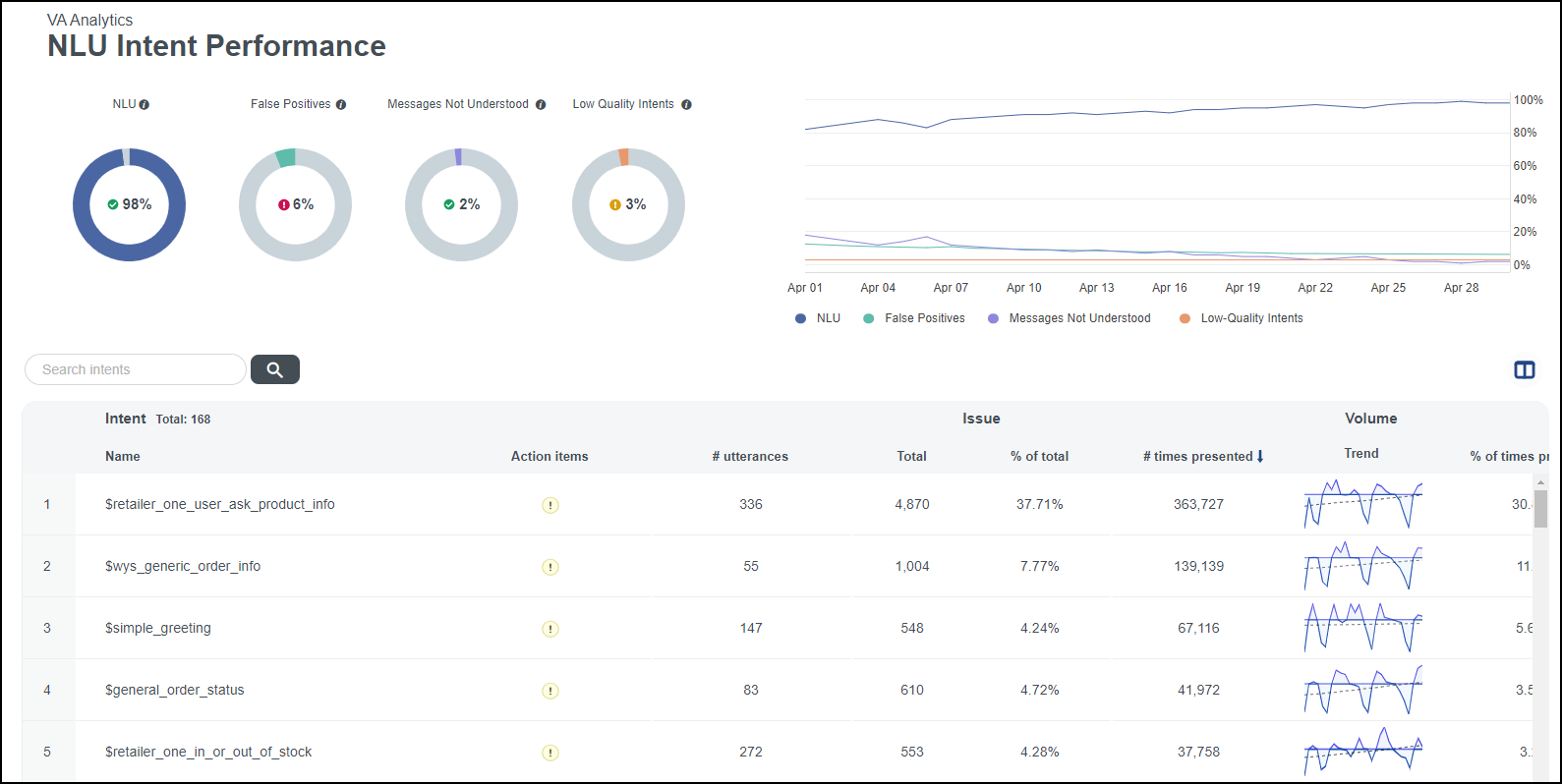This screenshot has width=1562, height=784.
Task: Sort table by # utterances header
Action: 750,457
